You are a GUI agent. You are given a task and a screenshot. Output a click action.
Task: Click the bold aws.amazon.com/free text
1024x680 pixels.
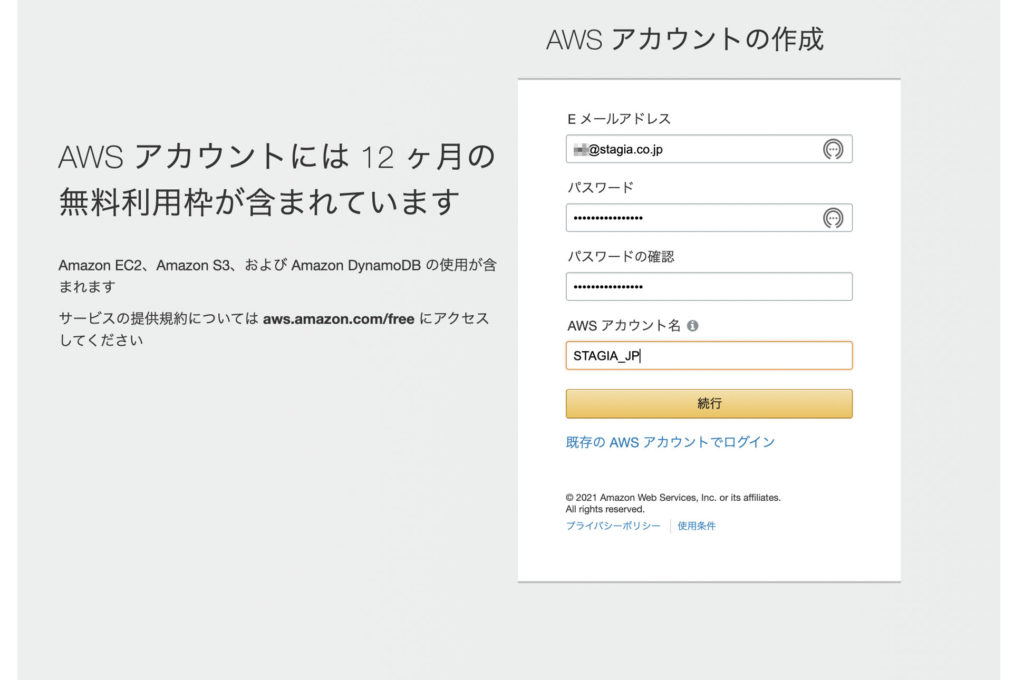pos(338,319)
